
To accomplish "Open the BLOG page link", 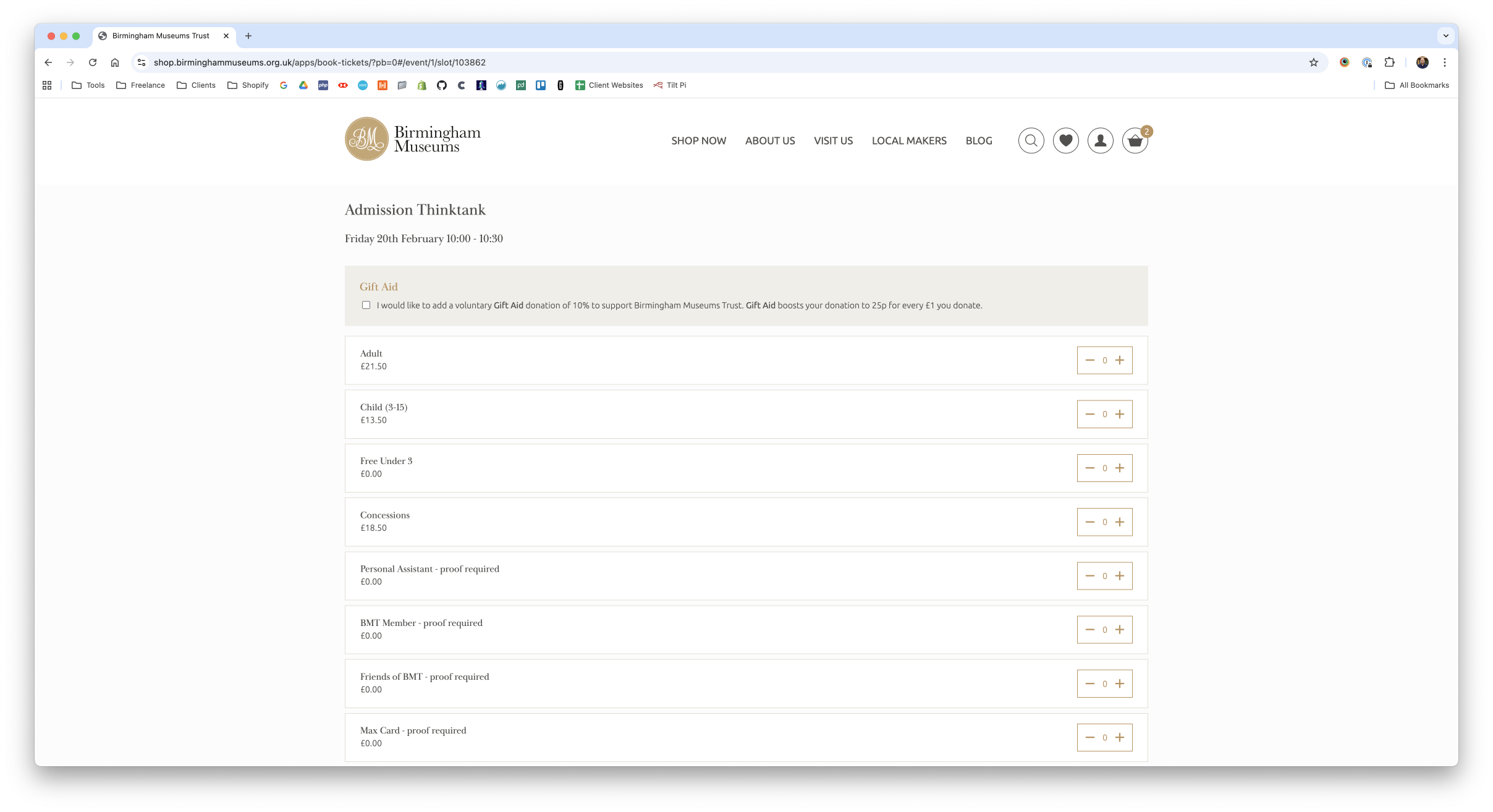I will (x=979, y=141).
